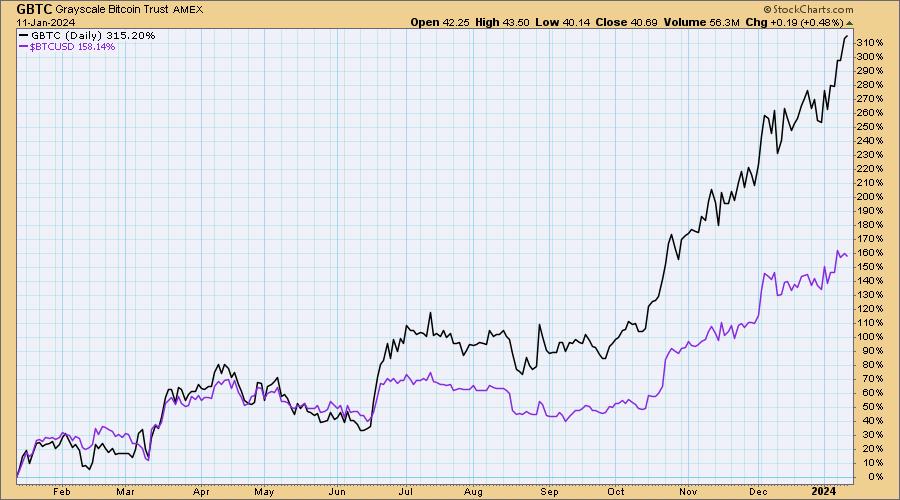Click the Oct label on the time axis

coord(616,492)
